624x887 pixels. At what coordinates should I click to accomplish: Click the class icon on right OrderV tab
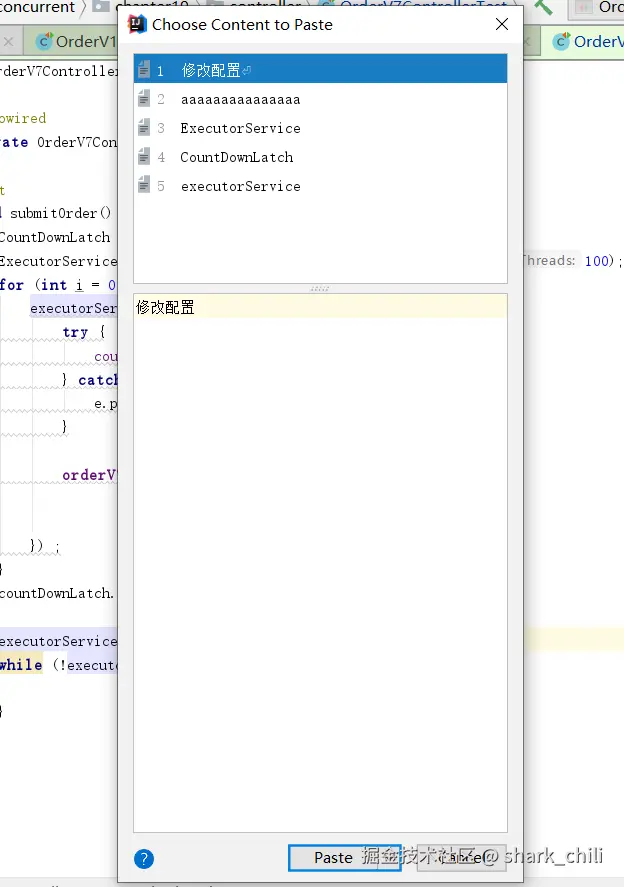click(x=561, y=41)
